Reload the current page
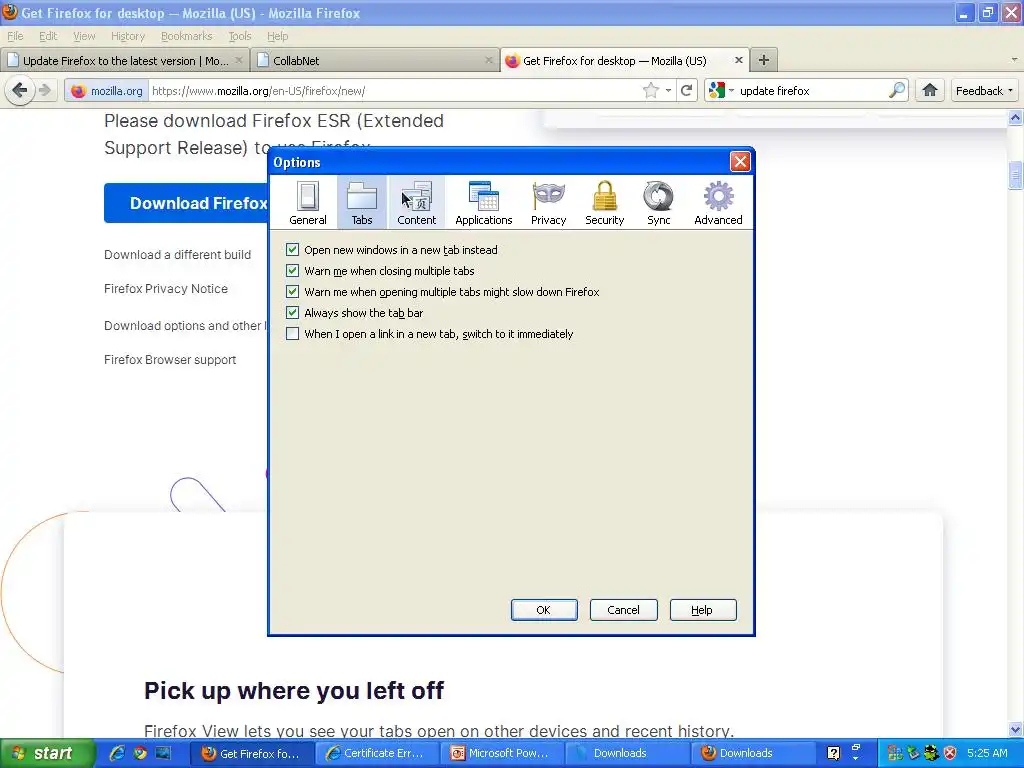The height and width of the screenshot is (768, 1024). pos(686,90)
